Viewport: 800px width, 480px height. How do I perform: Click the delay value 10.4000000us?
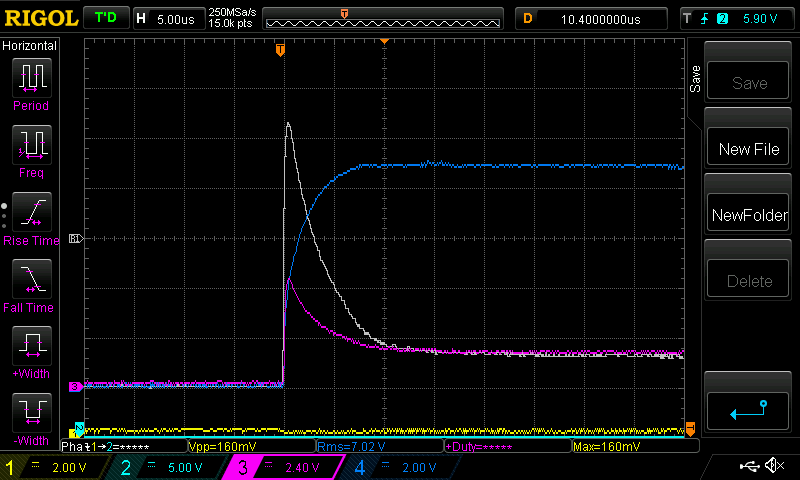[x=600, y=18]
